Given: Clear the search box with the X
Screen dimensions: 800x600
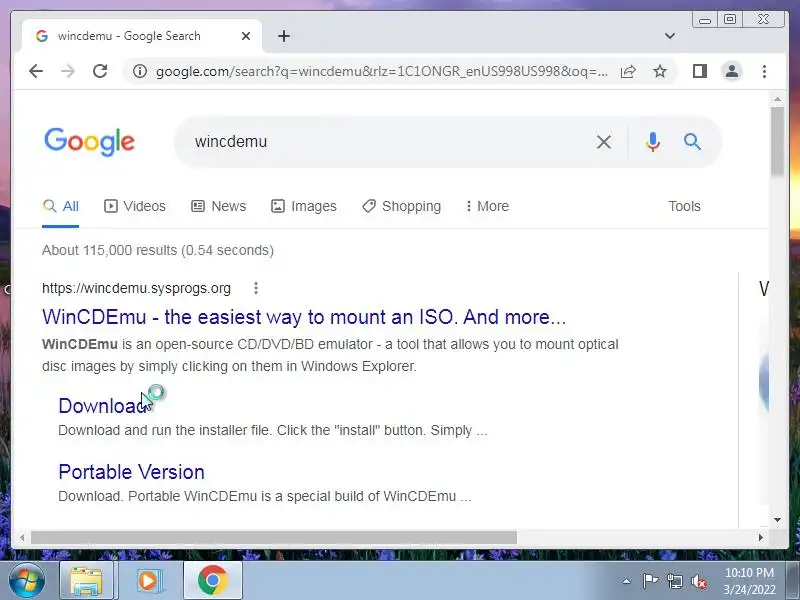Looking at the screenshot, I should coord(604,142).
